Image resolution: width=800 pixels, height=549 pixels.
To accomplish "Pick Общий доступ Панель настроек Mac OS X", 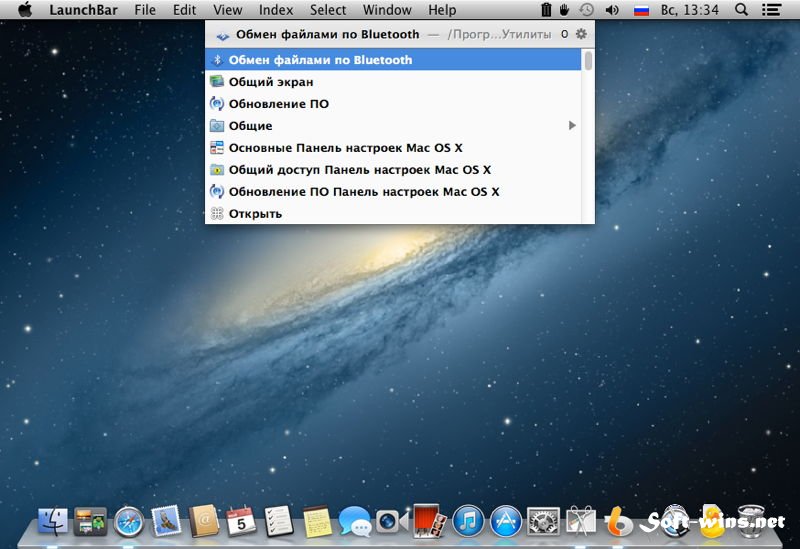I will tap(393, 169).
